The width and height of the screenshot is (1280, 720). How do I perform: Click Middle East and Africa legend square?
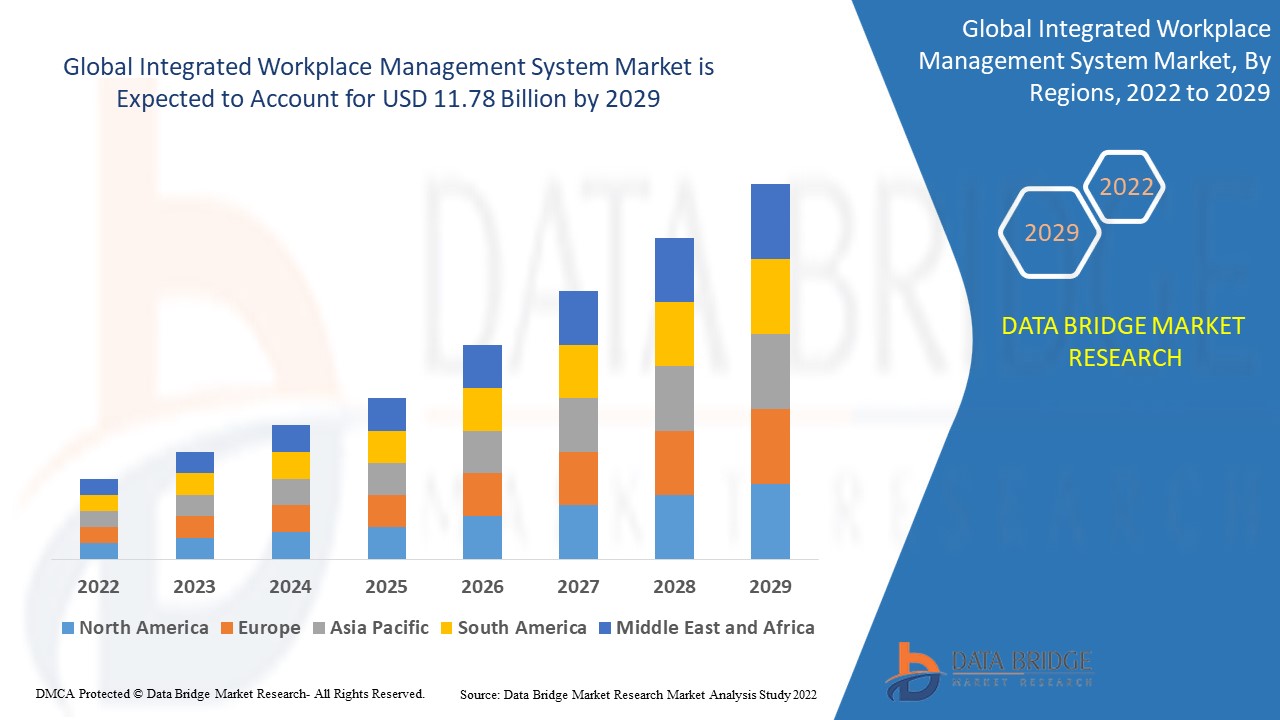click(604, 628)
